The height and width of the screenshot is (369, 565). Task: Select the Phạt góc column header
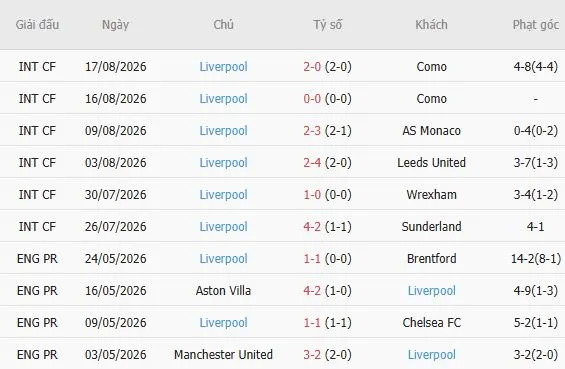point(536,25)
